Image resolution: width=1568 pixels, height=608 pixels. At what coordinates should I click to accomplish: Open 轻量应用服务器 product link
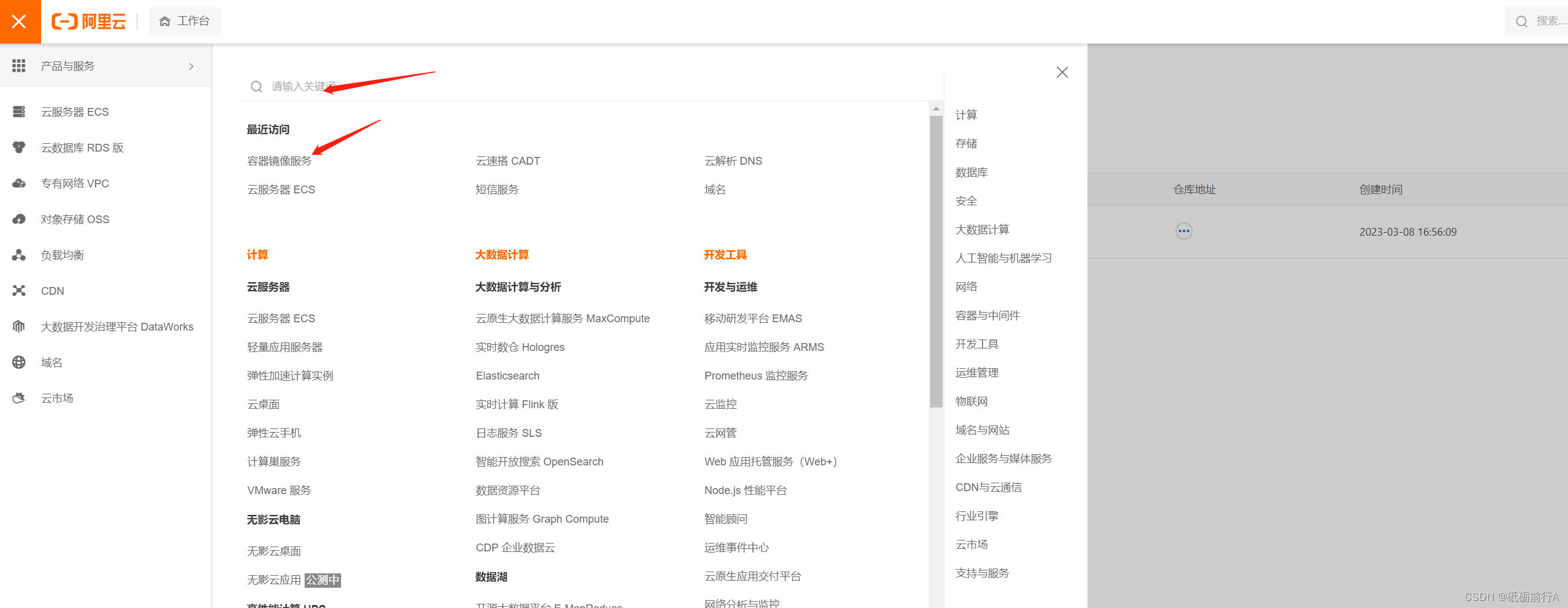click(285, 347)
